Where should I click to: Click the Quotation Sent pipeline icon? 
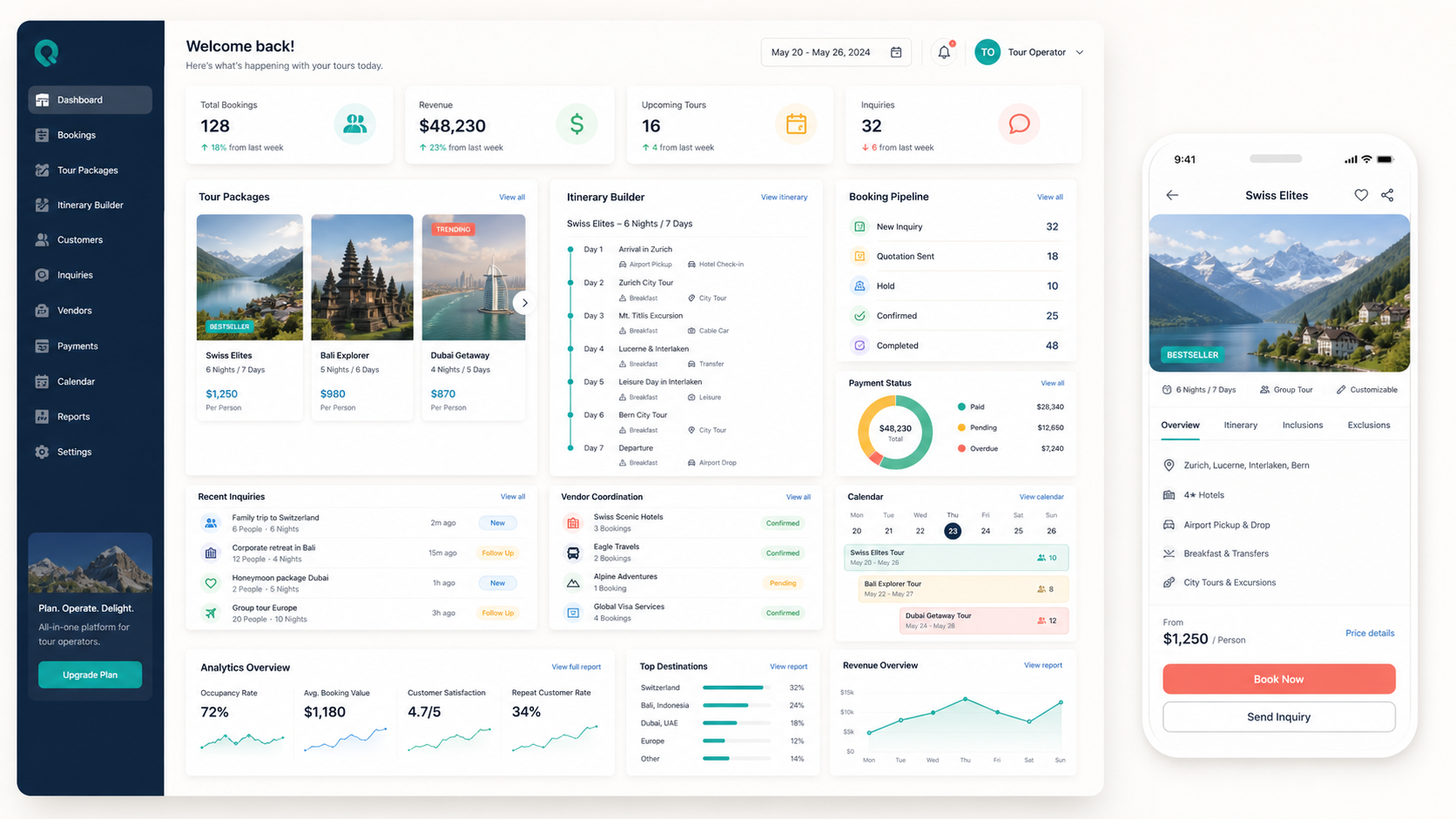pos(859,256)
